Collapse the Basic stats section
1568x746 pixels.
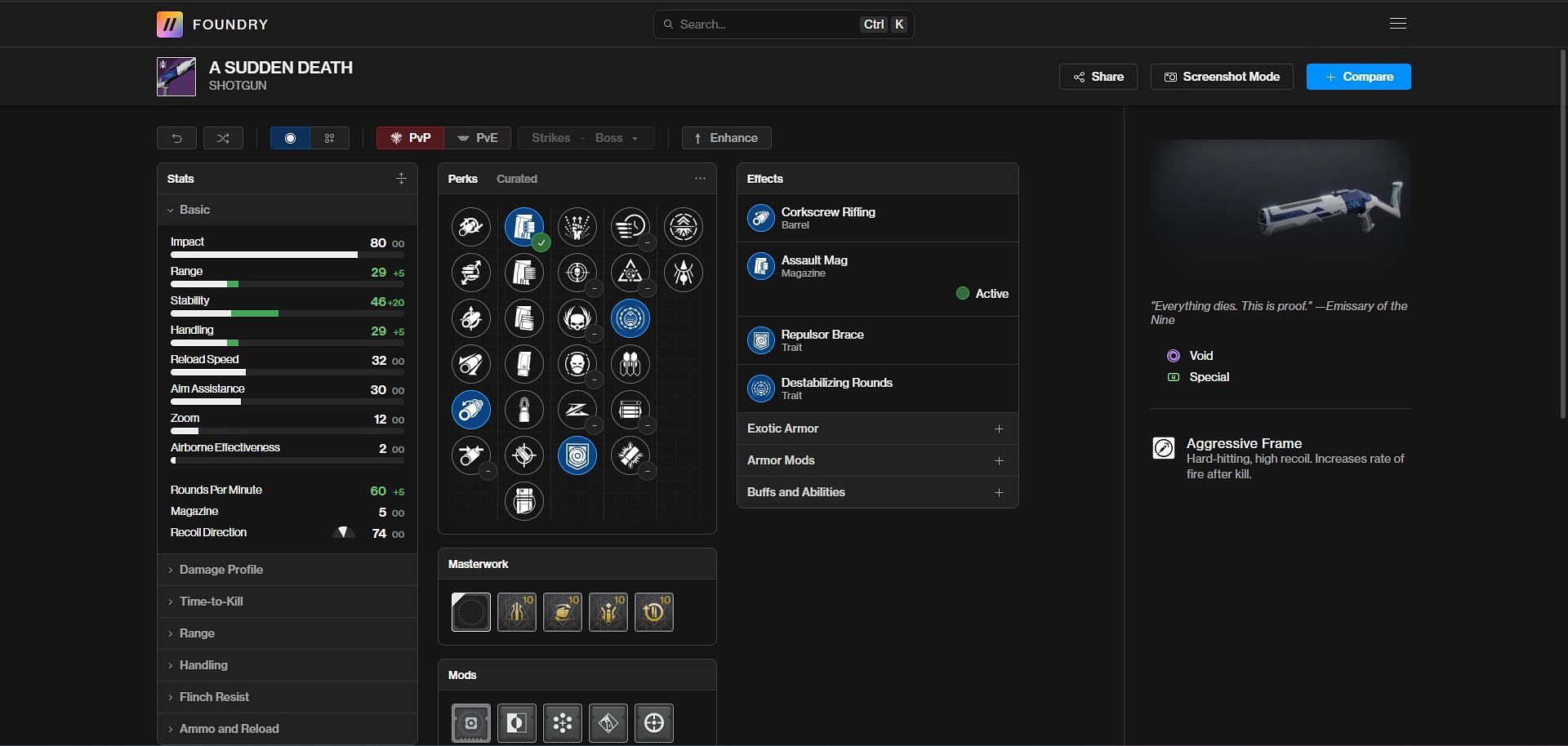pyautogui.click(x=287, y=210)
